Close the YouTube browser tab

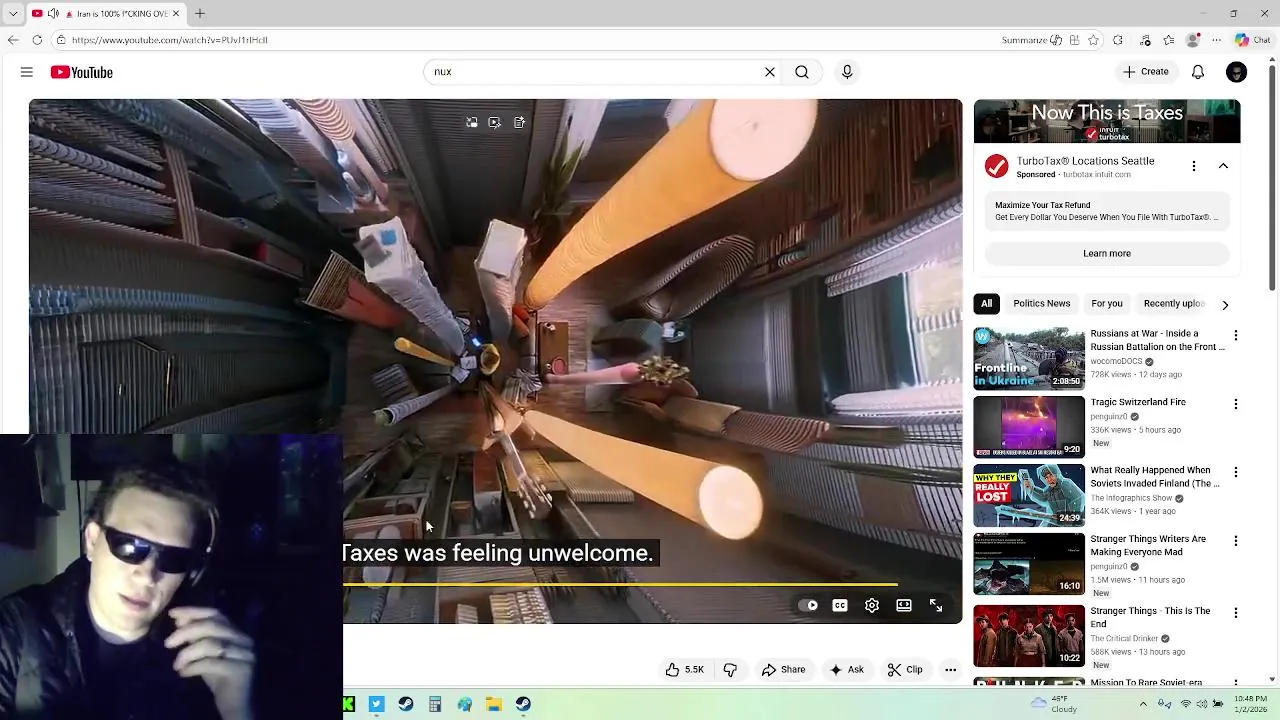click(x=176, y=13)
